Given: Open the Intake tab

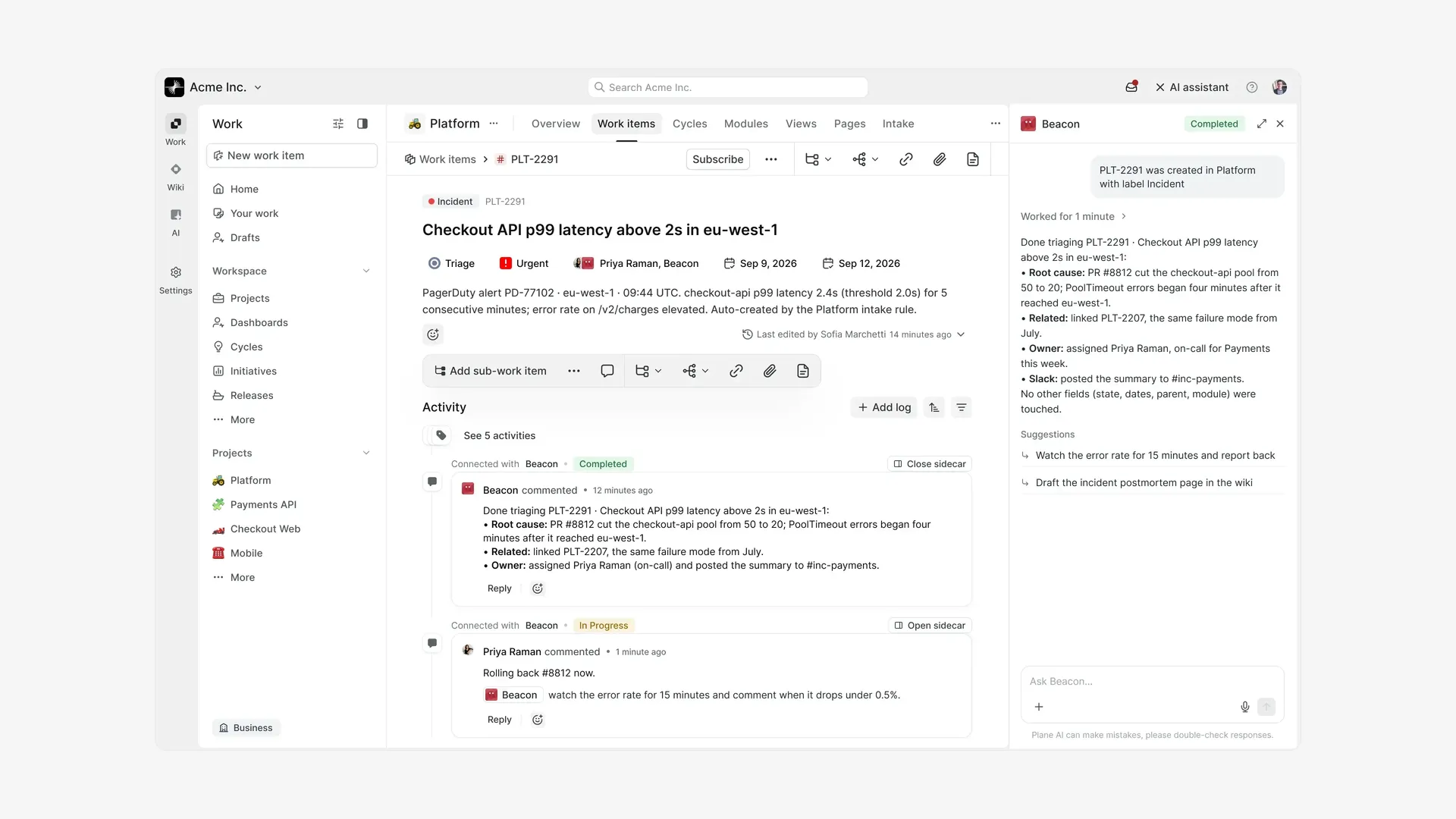Looking at the screenshot, I should coord(898,124).
